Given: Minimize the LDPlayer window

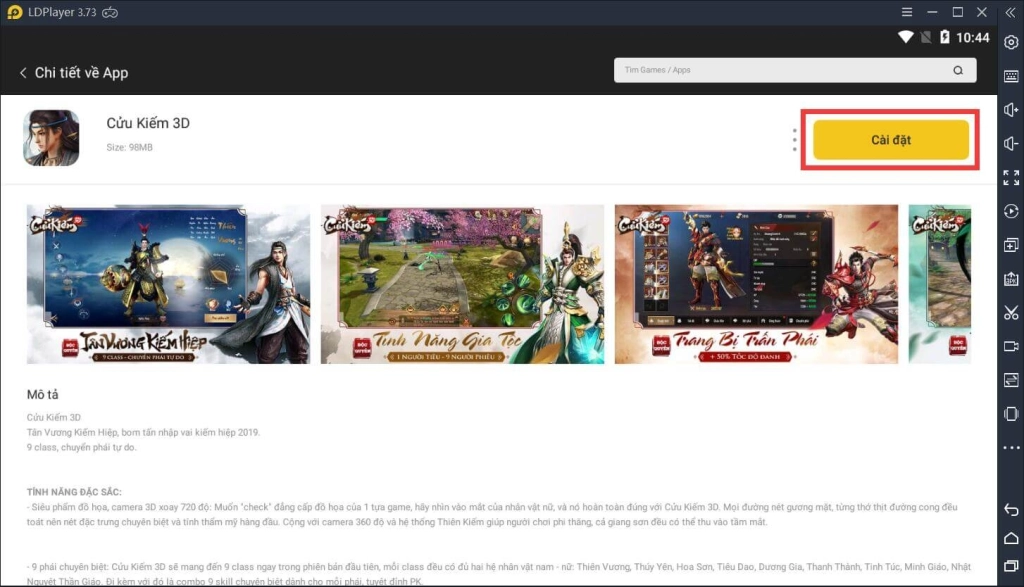Looking at the screenshot, I should [x=932, y=12].
